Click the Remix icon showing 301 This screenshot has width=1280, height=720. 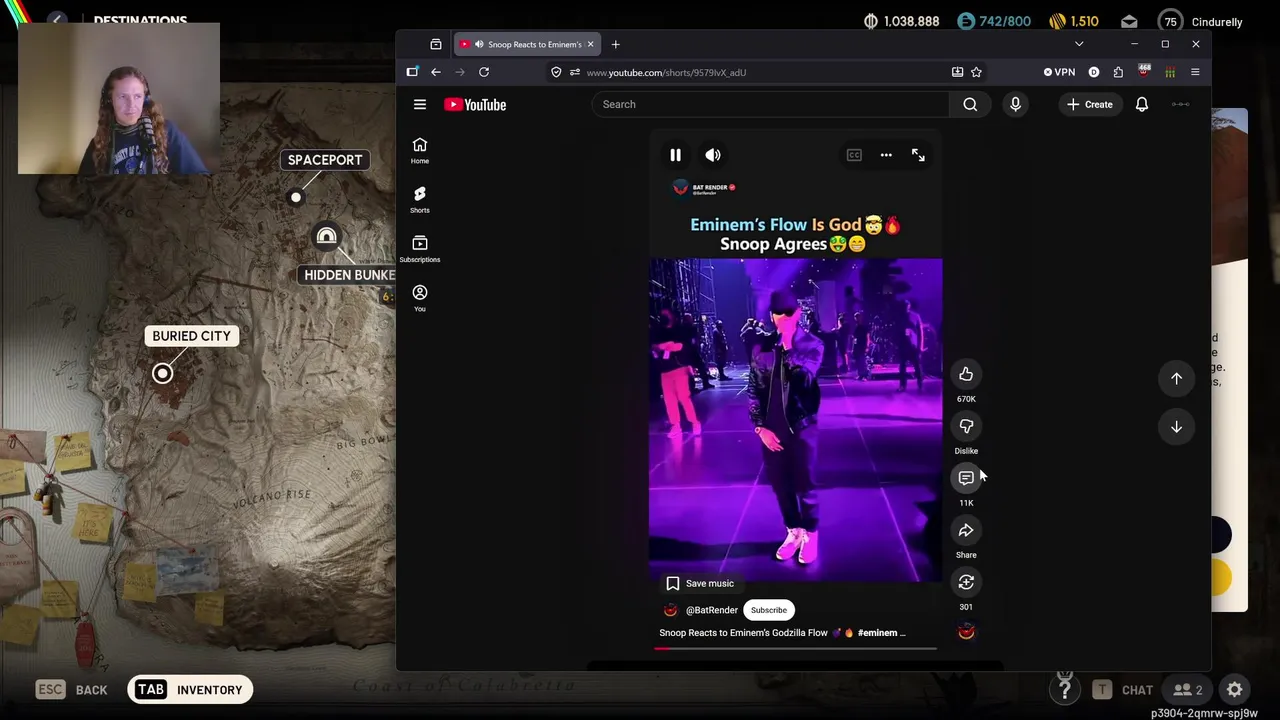(966, 582)
